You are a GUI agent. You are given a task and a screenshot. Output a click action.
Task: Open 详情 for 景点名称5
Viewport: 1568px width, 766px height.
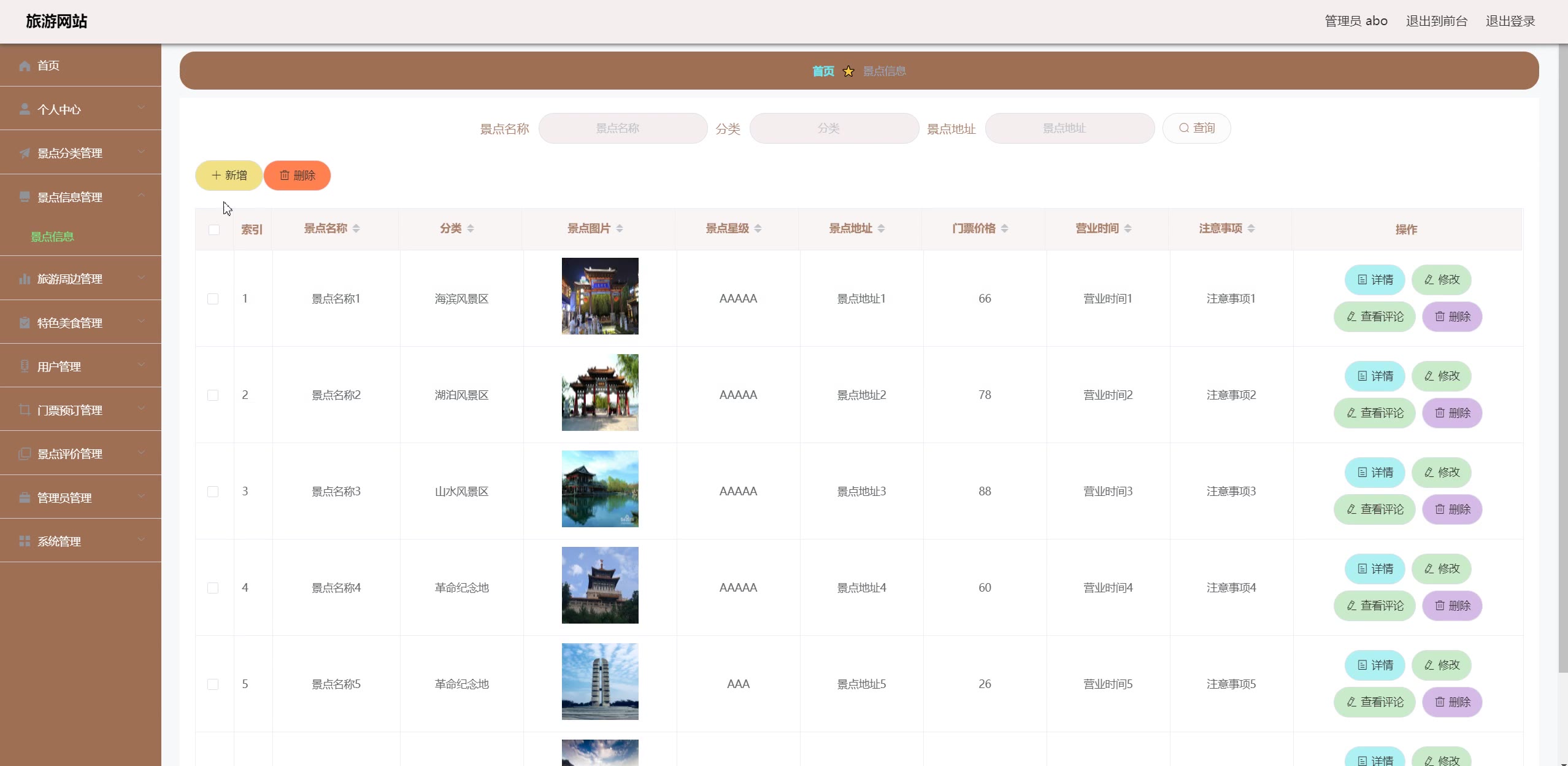click(1375, 665)
